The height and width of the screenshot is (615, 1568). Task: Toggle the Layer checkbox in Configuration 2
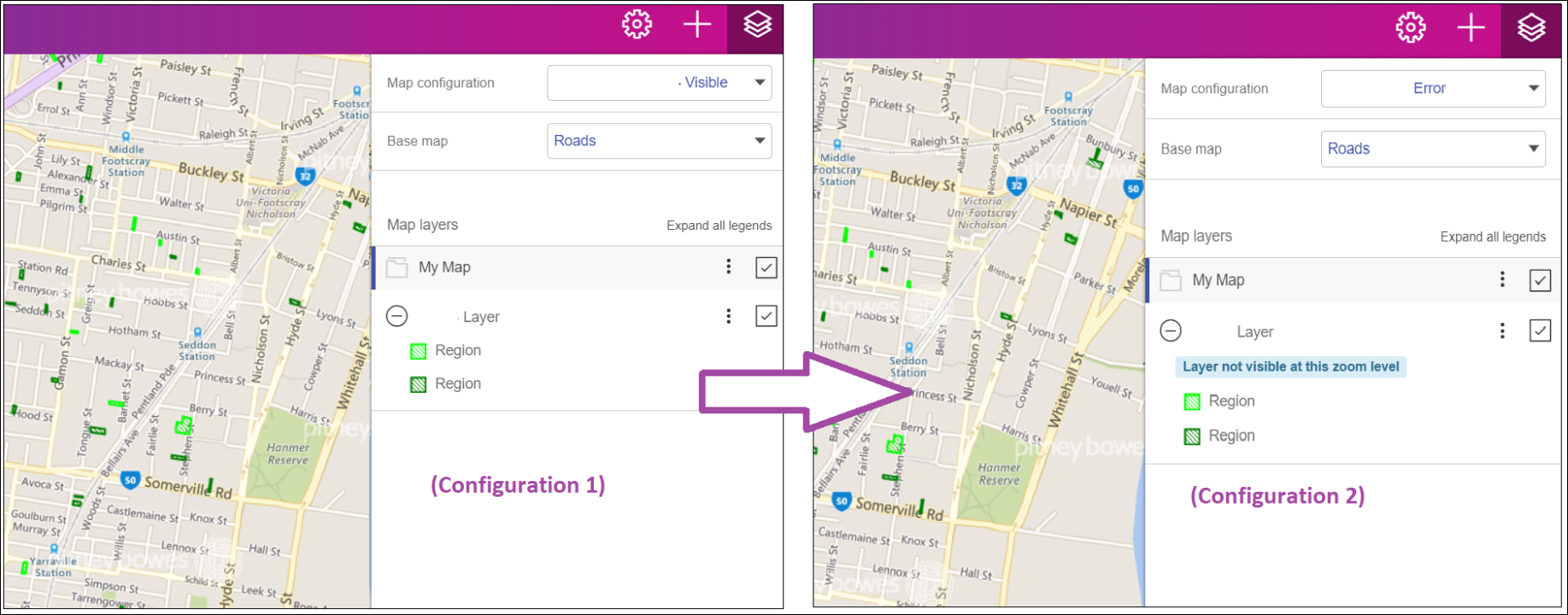[1540, 331]
